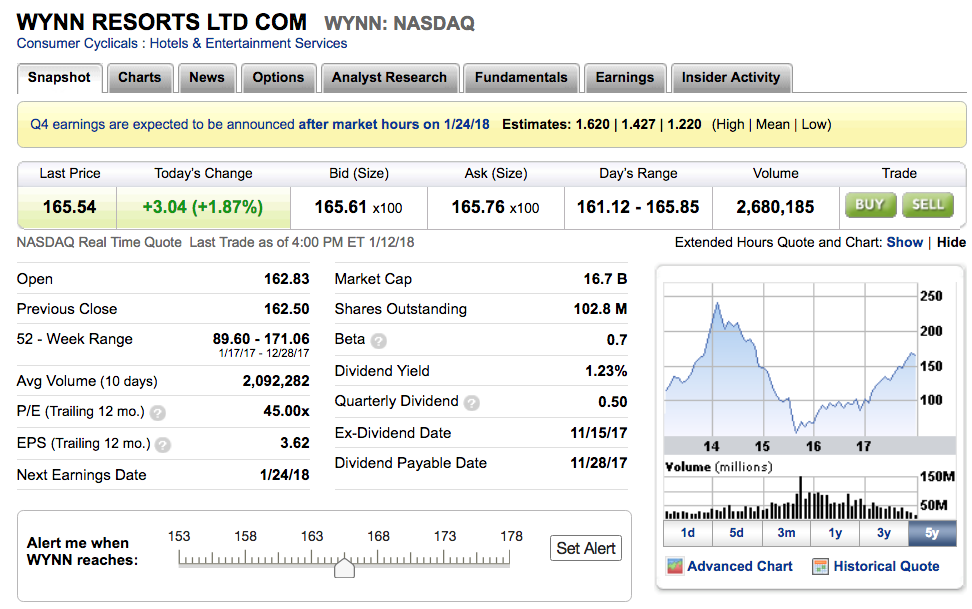
Task: Show extended hours quote and chart
Action: click(x=904, y=242)
